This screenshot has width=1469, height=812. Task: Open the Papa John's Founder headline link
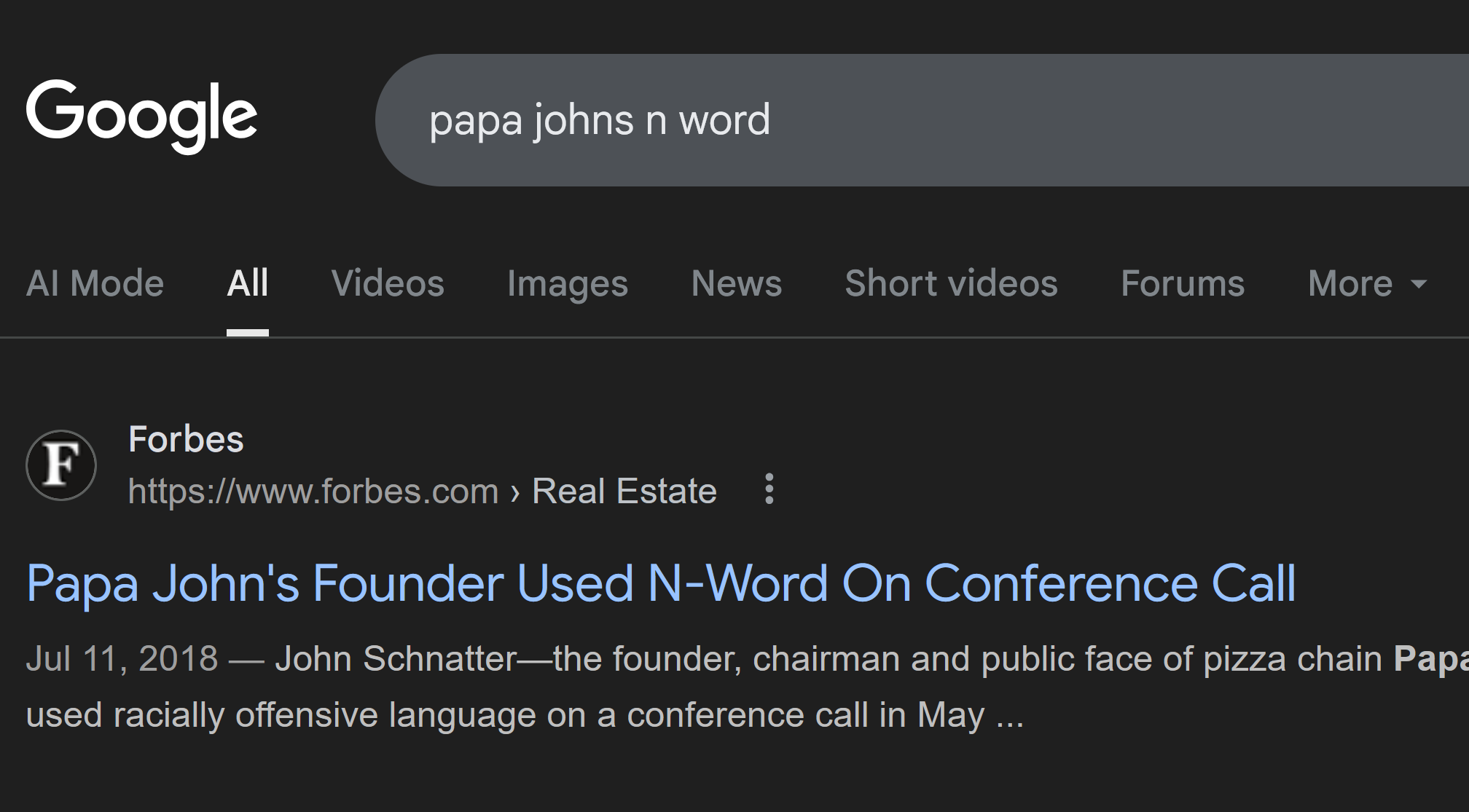click(661, 583)
